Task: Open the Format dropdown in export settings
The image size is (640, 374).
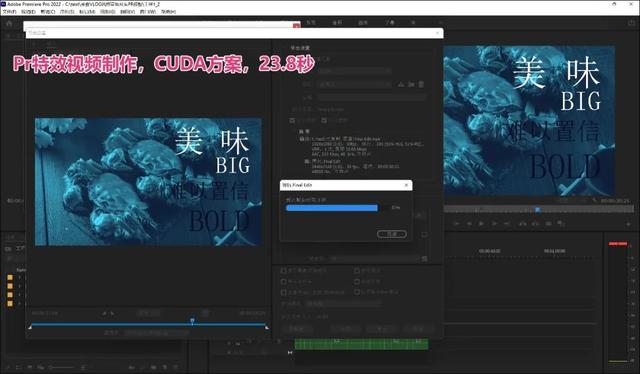Action: tap(354, 71)
